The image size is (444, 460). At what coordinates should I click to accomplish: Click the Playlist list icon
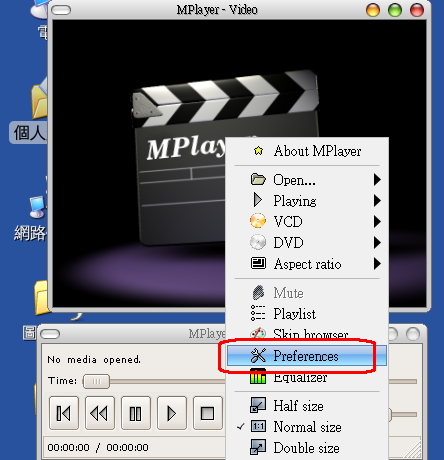(x=258, y=313)
